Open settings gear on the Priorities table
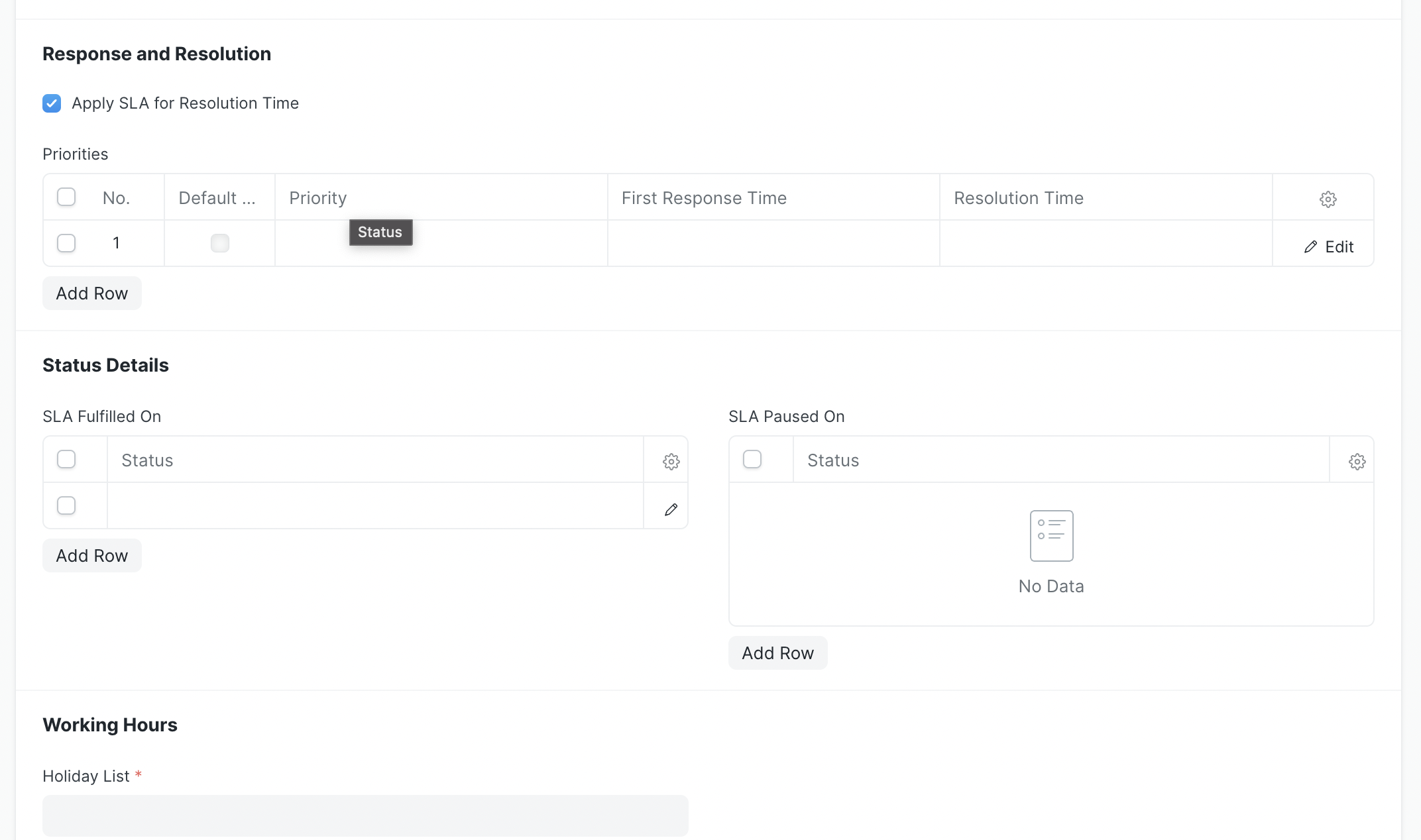The image size is (1421, 840). (x=1328, y=197)
